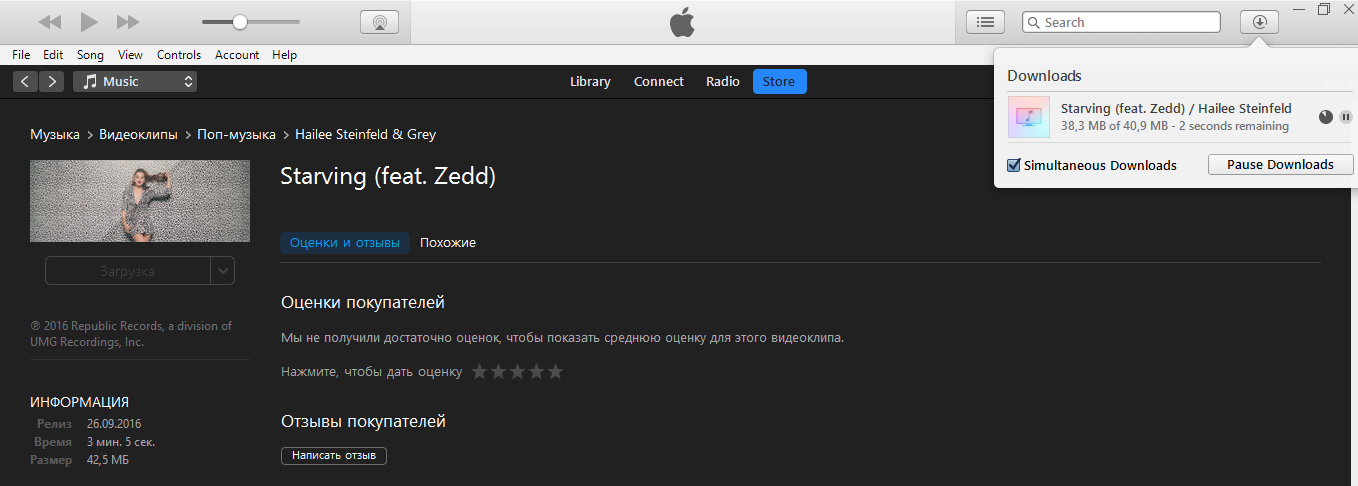This screenshot has width=1358, height=486.
Task: Go back with the left chevron button
Action: [x=25, y=82]
